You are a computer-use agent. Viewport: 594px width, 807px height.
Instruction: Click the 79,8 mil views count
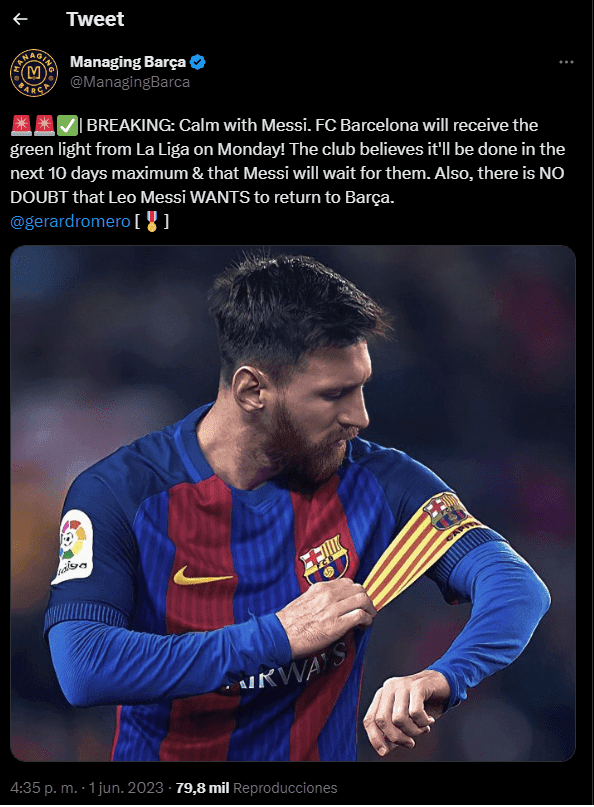202,787
